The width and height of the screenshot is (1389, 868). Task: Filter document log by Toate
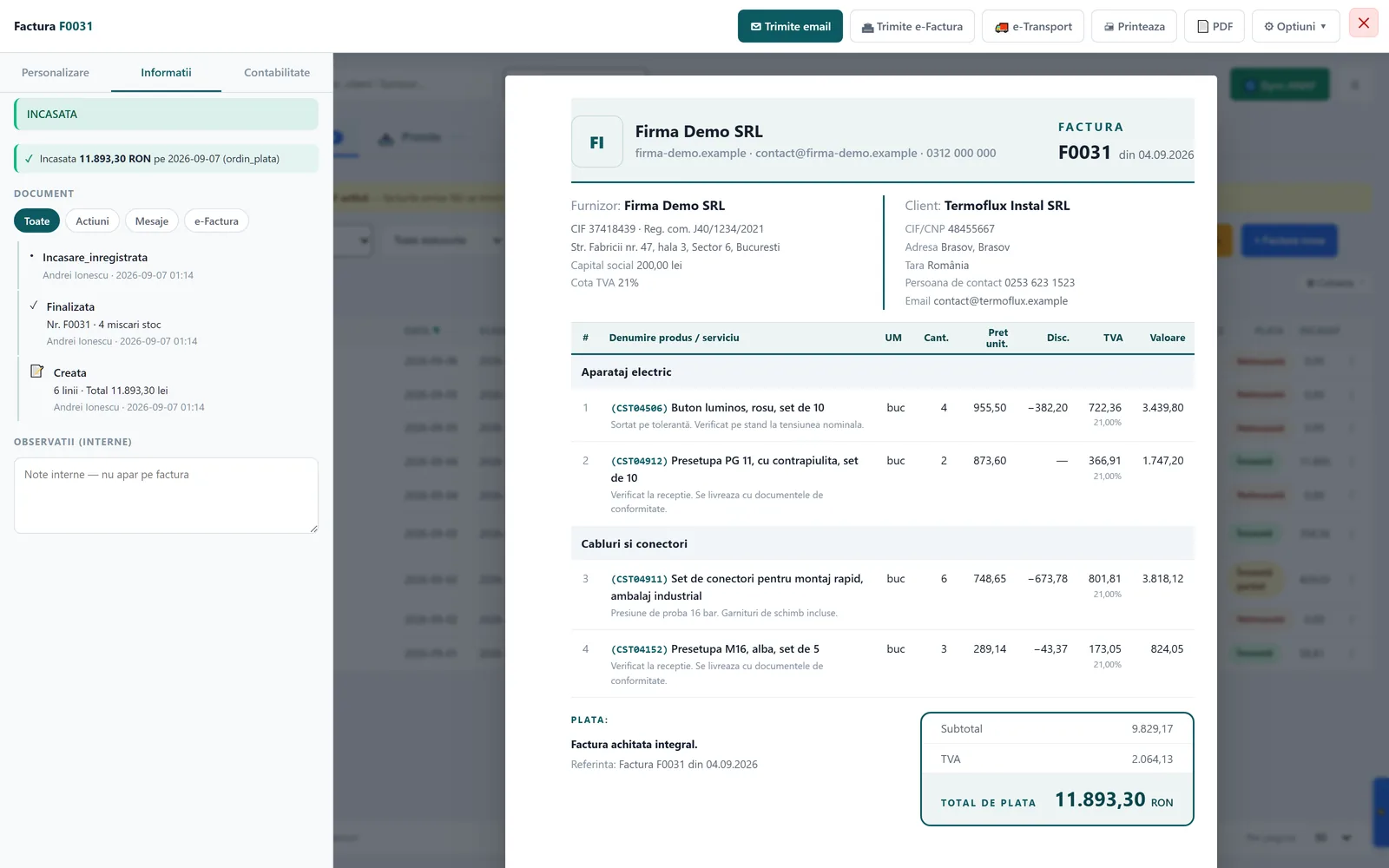pyautogui.click(x=36, y=221)
